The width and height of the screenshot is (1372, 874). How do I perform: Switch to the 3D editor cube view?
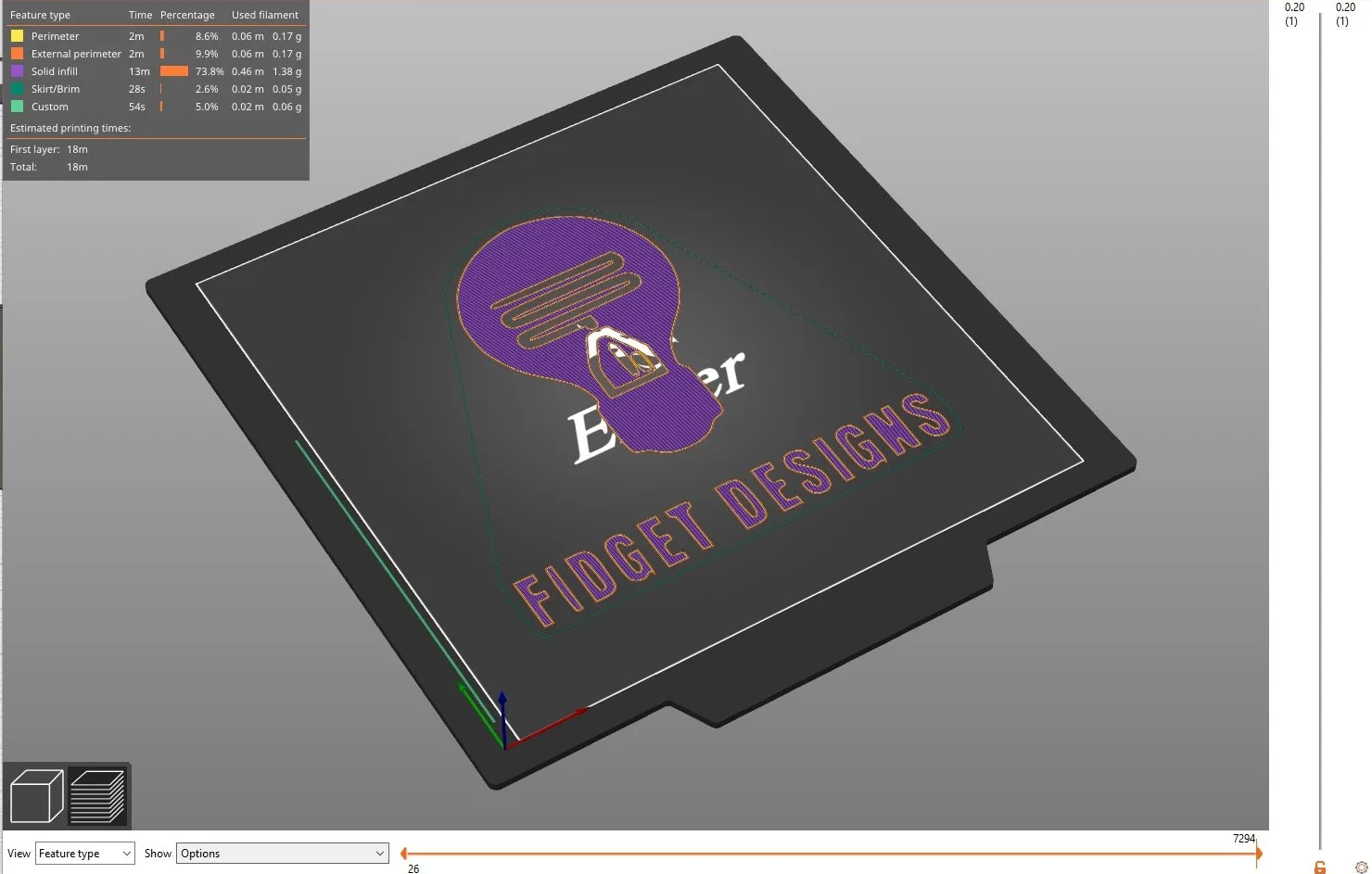(x=36, y=796)
